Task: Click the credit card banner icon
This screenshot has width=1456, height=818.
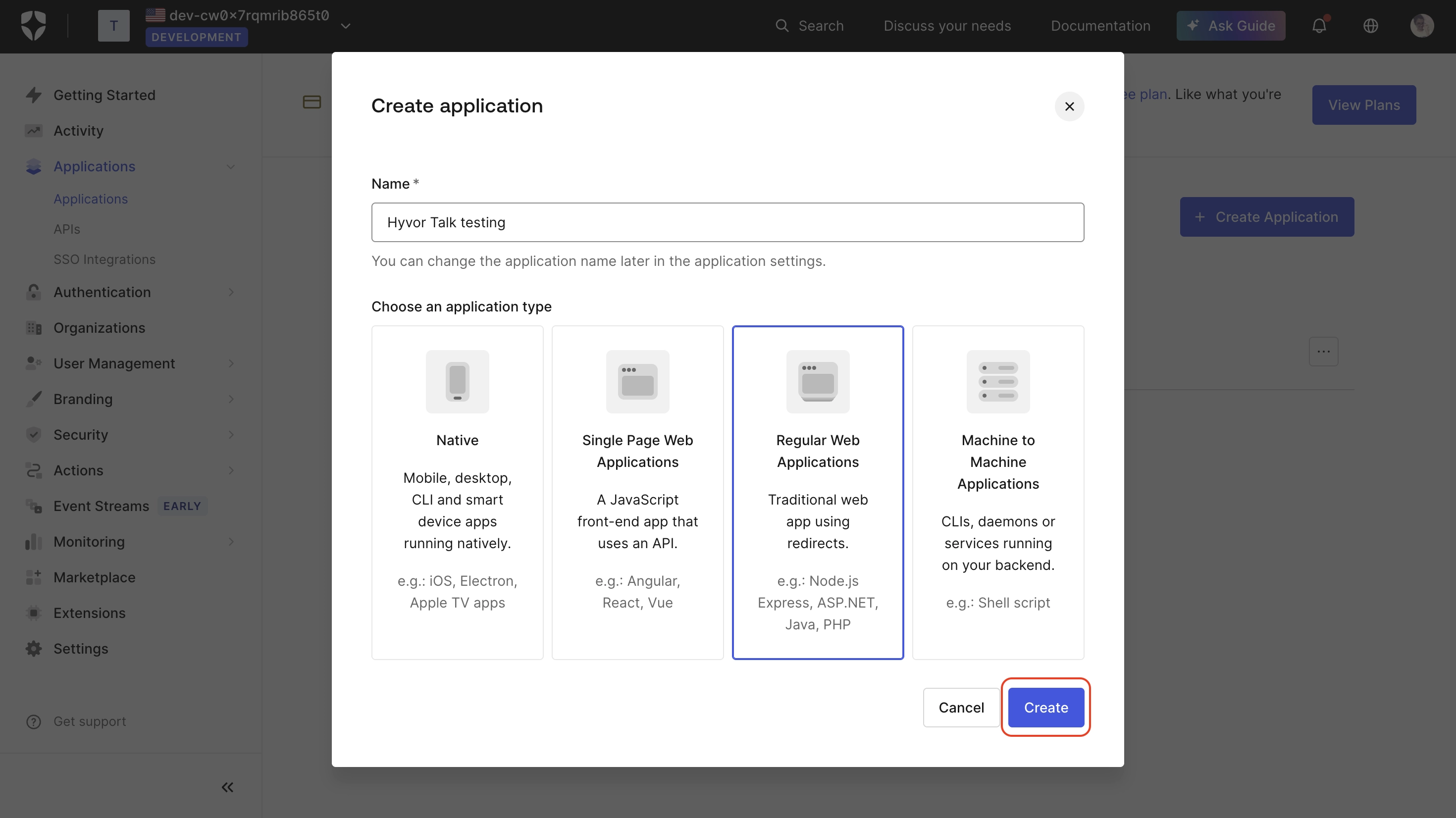Action: click(x=312, y=102)
